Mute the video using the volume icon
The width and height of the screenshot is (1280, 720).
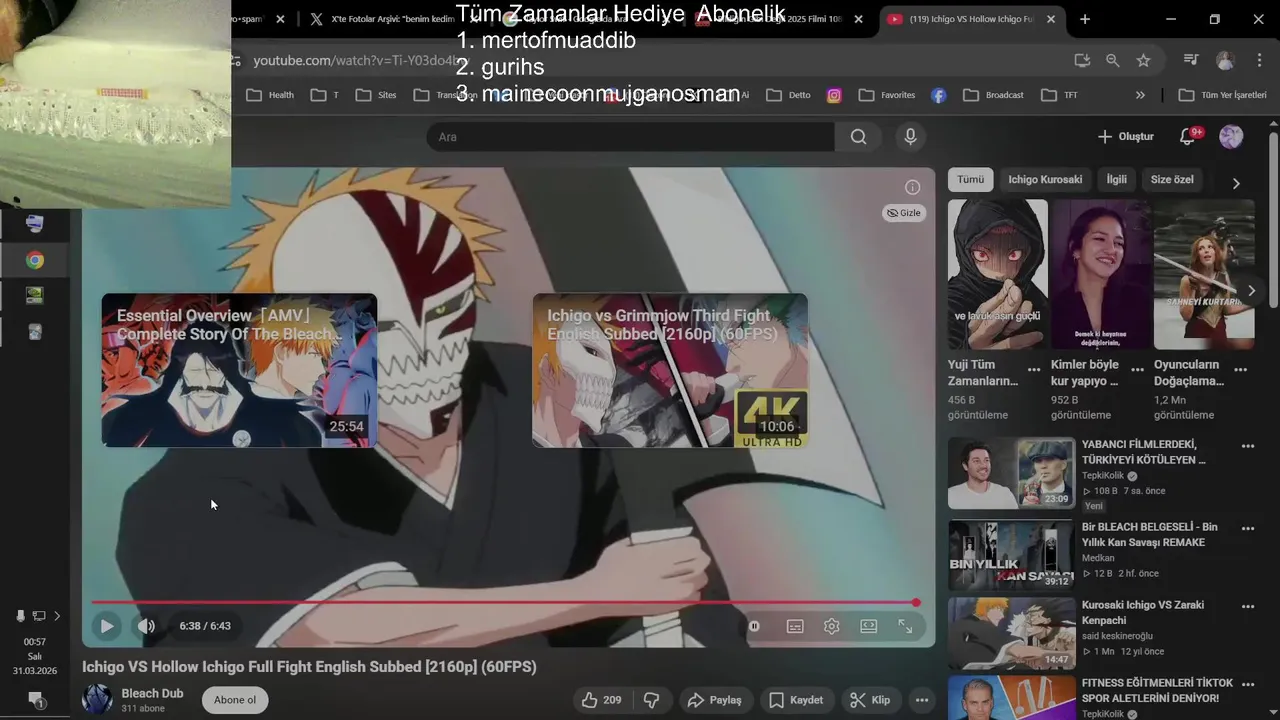coord(146,626)
